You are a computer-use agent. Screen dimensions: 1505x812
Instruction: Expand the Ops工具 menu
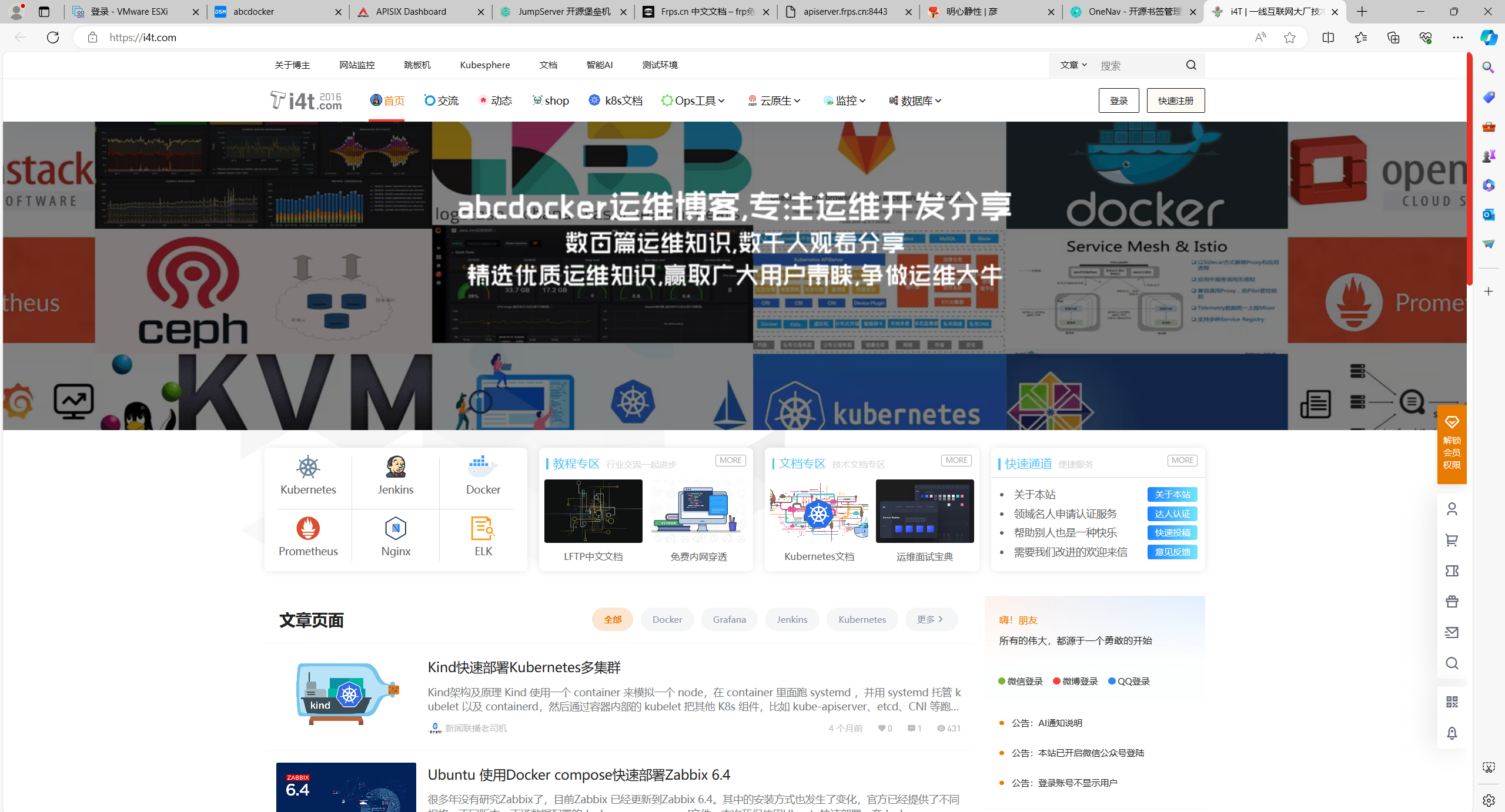(694, 101)
